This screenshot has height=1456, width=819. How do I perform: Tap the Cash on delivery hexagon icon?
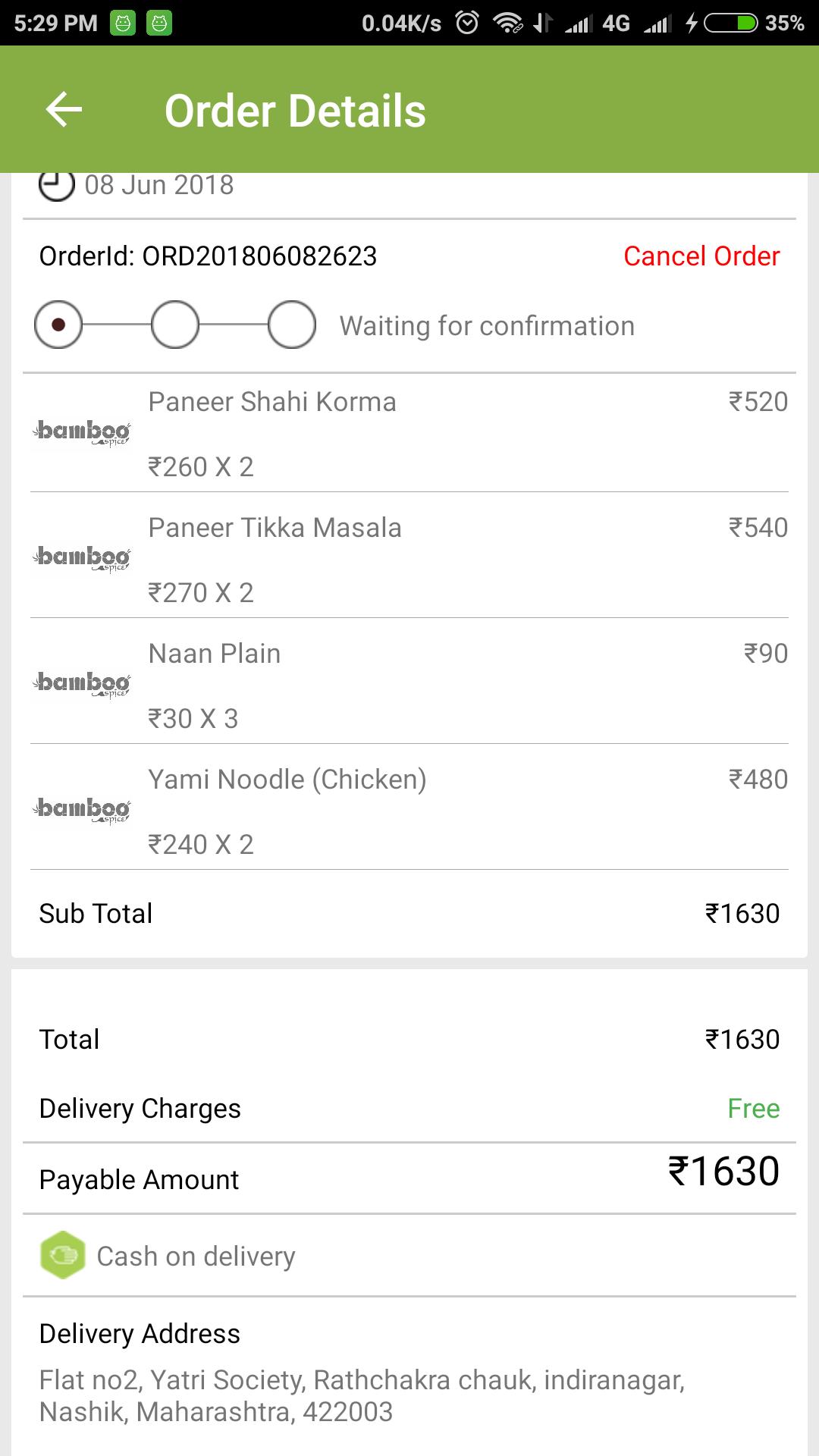click(x=63, y=1255)
